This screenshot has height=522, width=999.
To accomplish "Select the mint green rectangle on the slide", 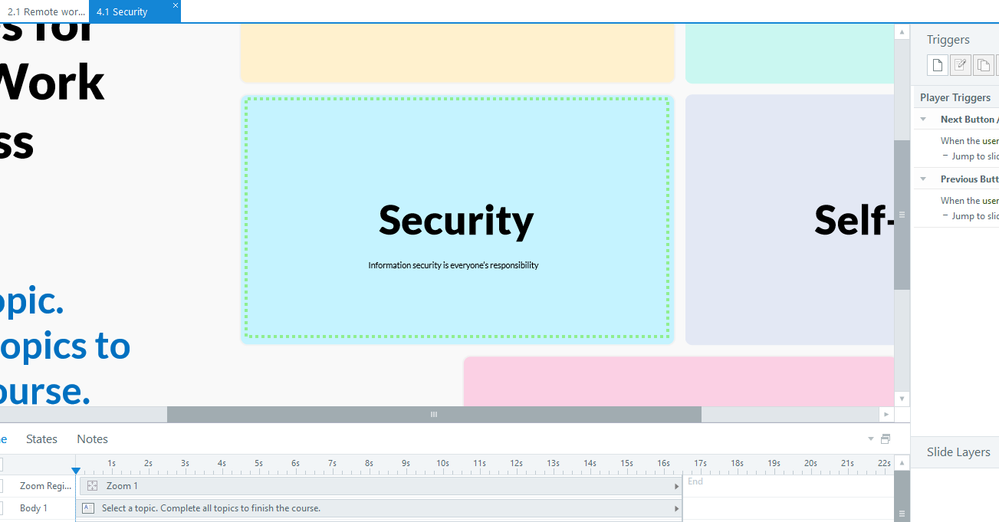I will (x=790, y=54).
